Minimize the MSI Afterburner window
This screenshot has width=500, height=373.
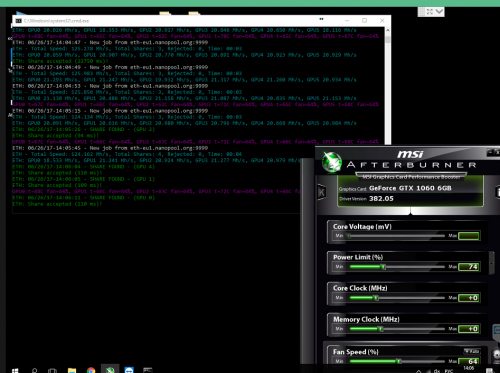490,153
